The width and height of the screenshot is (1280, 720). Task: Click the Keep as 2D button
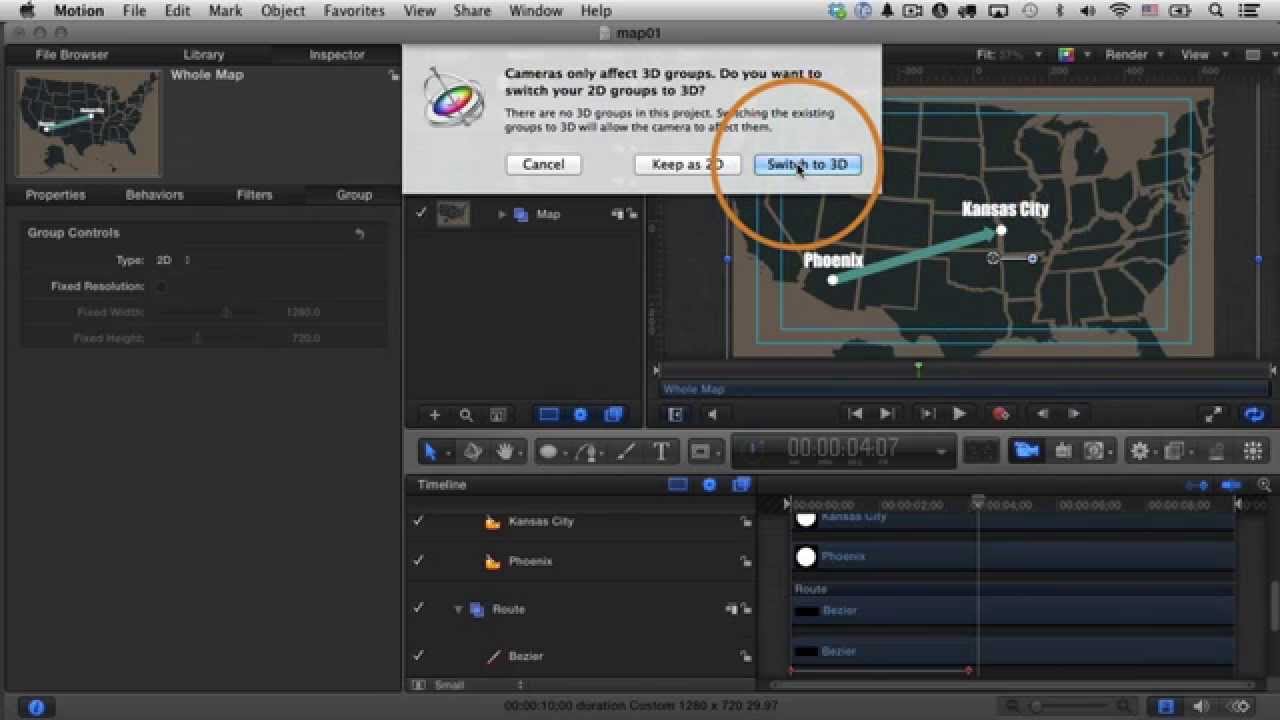(687, 164)
